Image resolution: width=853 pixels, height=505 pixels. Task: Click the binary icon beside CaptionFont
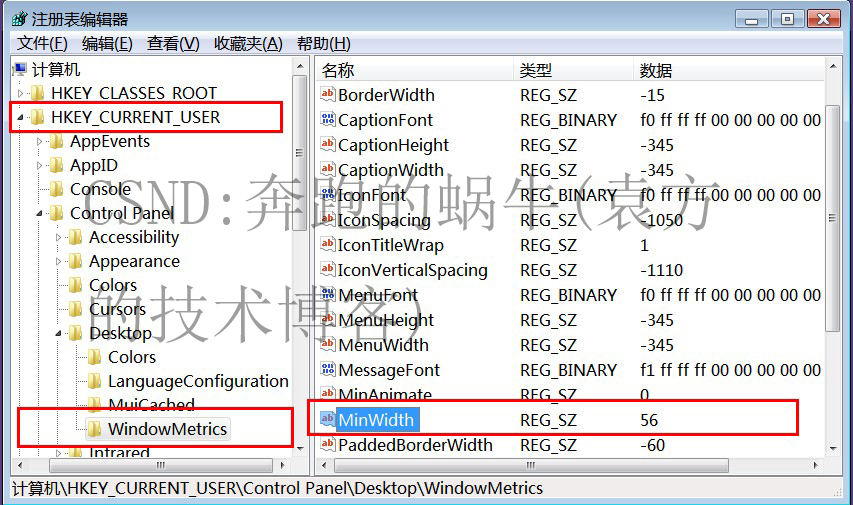pyautogui.click(x=327, y=119)
